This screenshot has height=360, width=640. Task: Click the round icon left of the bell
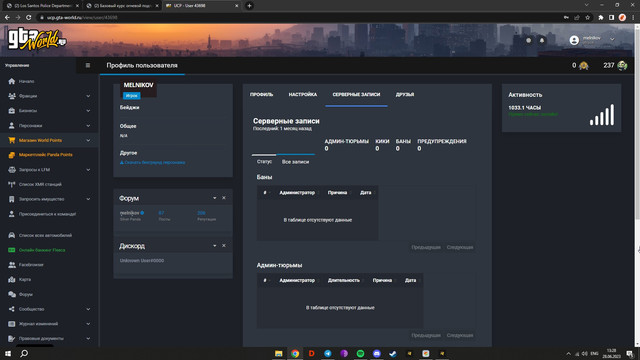pyautogui.click(x=529, y=40)
